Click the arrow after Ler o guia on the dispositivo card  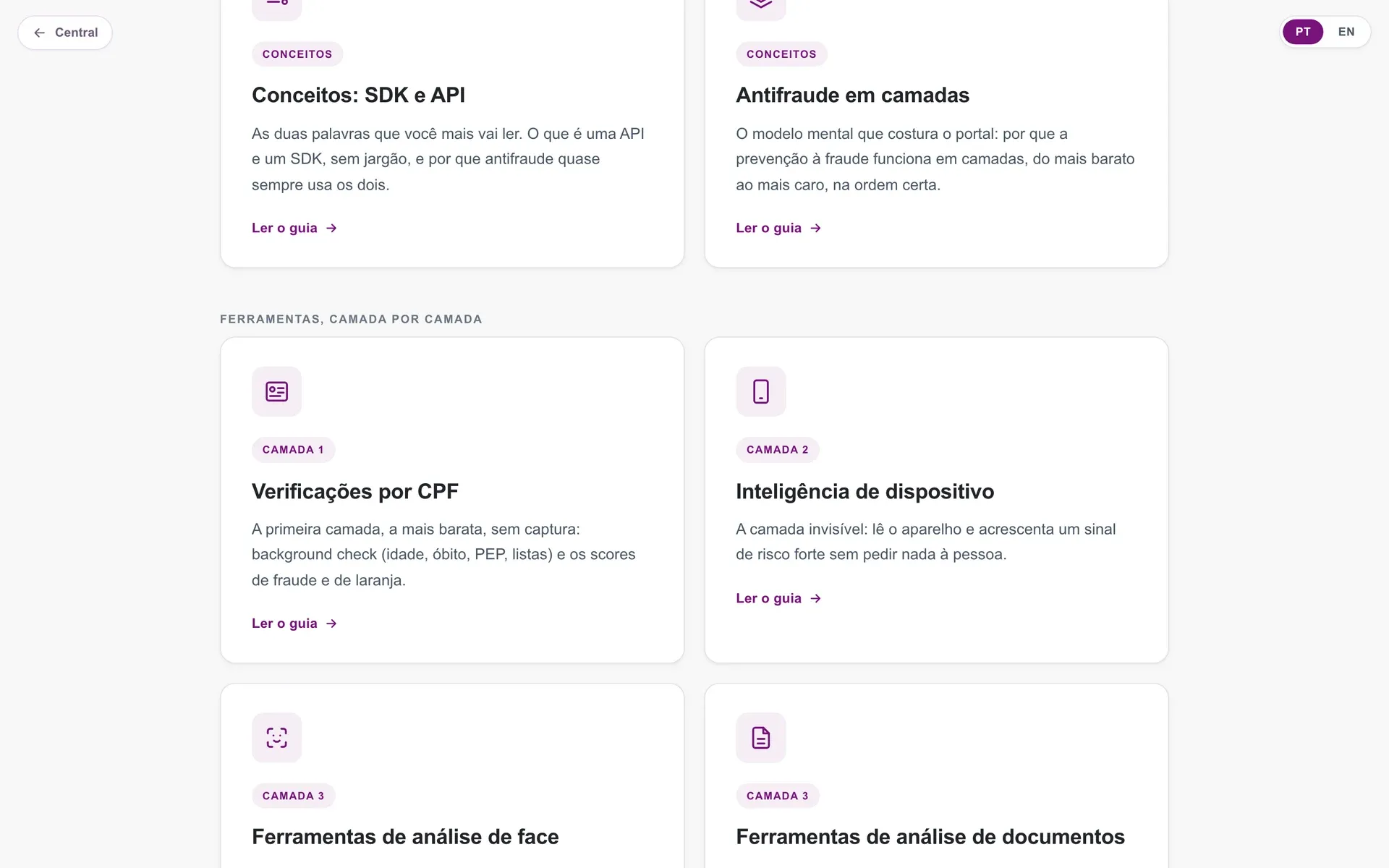(815, 598)
